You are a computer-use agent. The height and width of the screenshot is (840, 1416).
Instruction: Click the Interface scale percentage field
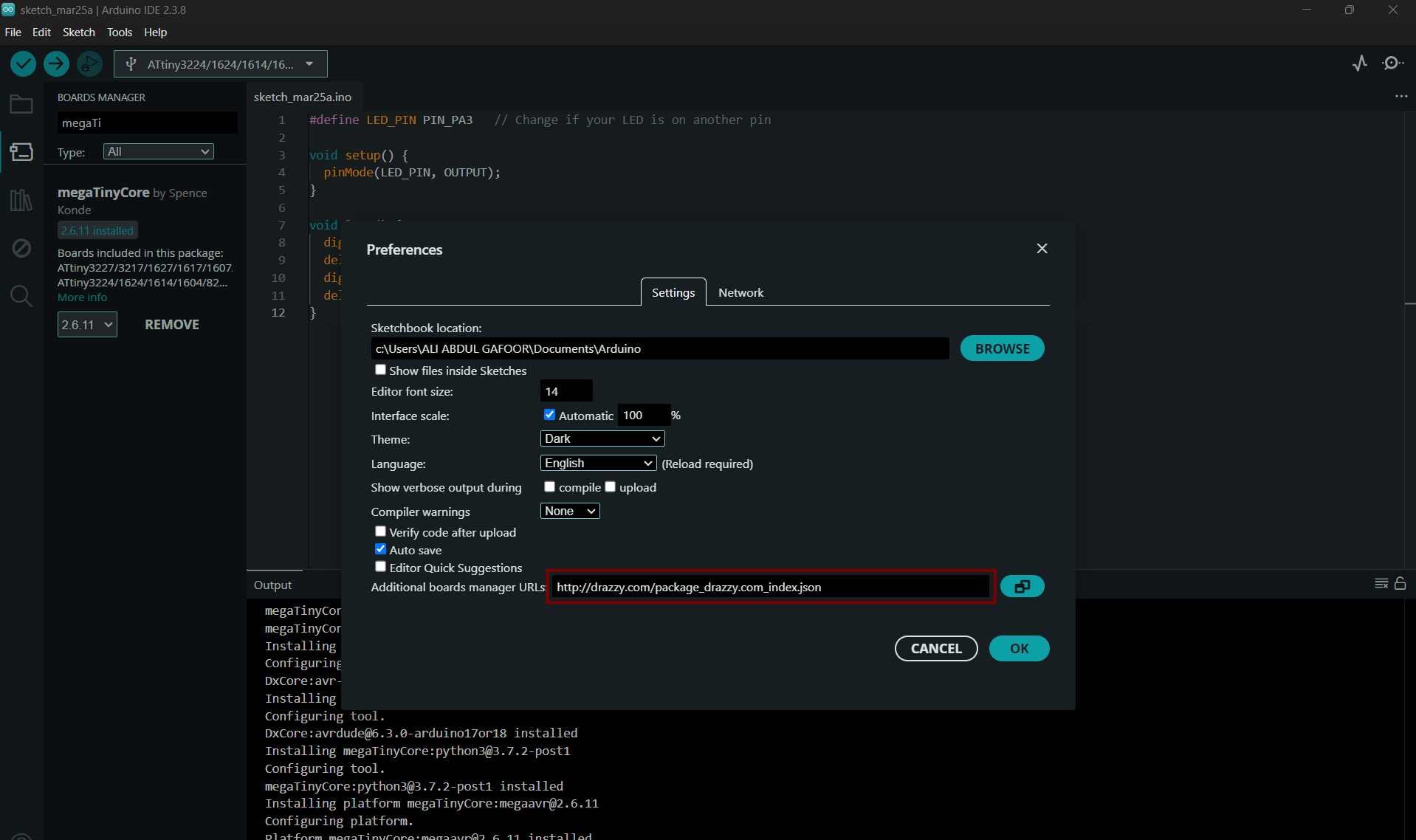[644, 415]
